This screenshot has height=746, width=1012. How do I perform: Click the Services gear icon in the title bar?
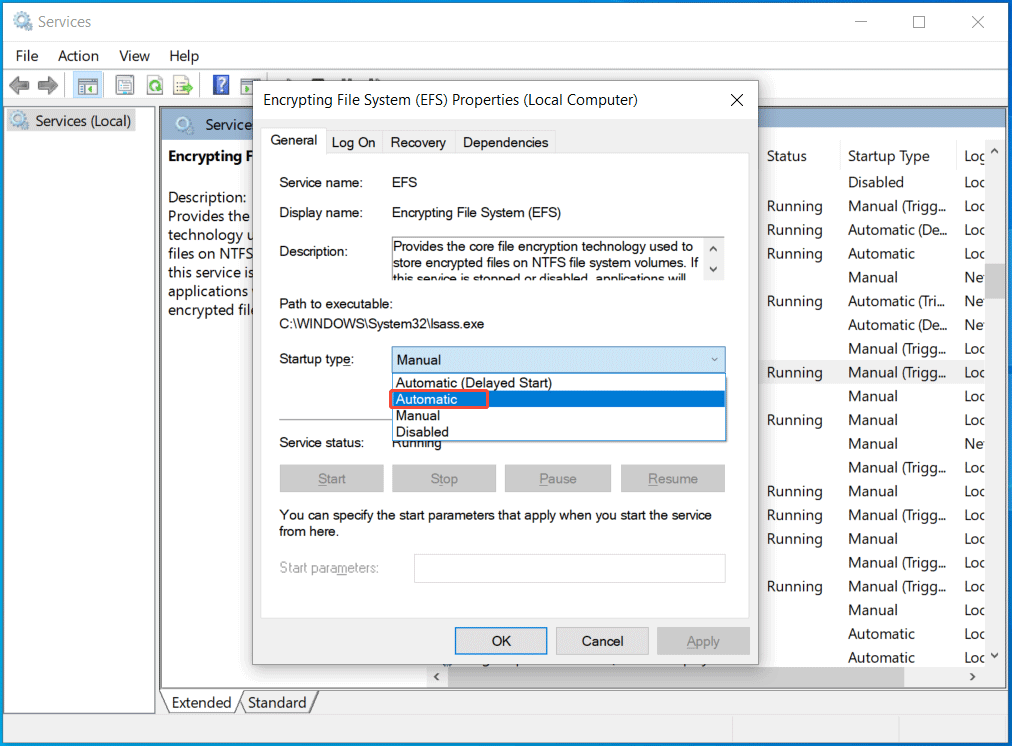pyautogui.click(x=20, y=20)
